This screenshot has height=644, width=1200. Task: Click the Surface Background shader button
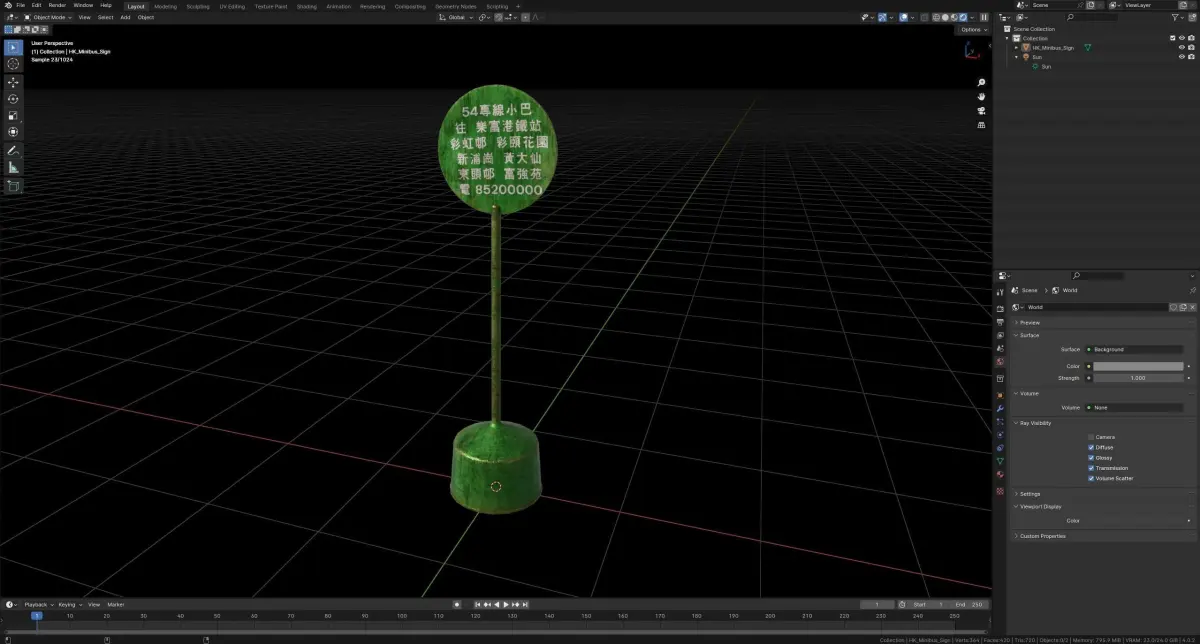[x=1136, y=349]
